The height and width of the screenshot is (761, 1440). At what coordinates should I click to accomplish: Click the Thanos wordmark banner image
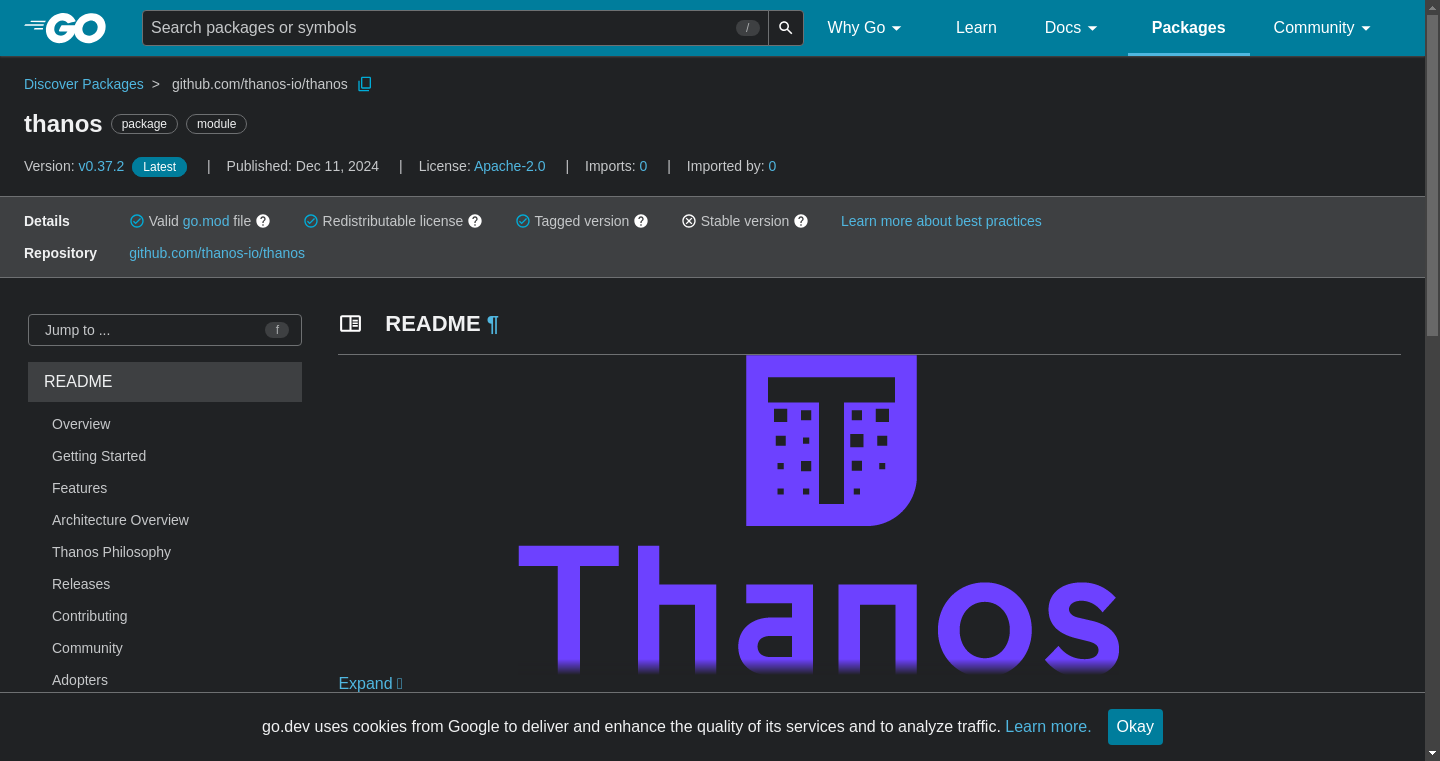click(818, 609)
